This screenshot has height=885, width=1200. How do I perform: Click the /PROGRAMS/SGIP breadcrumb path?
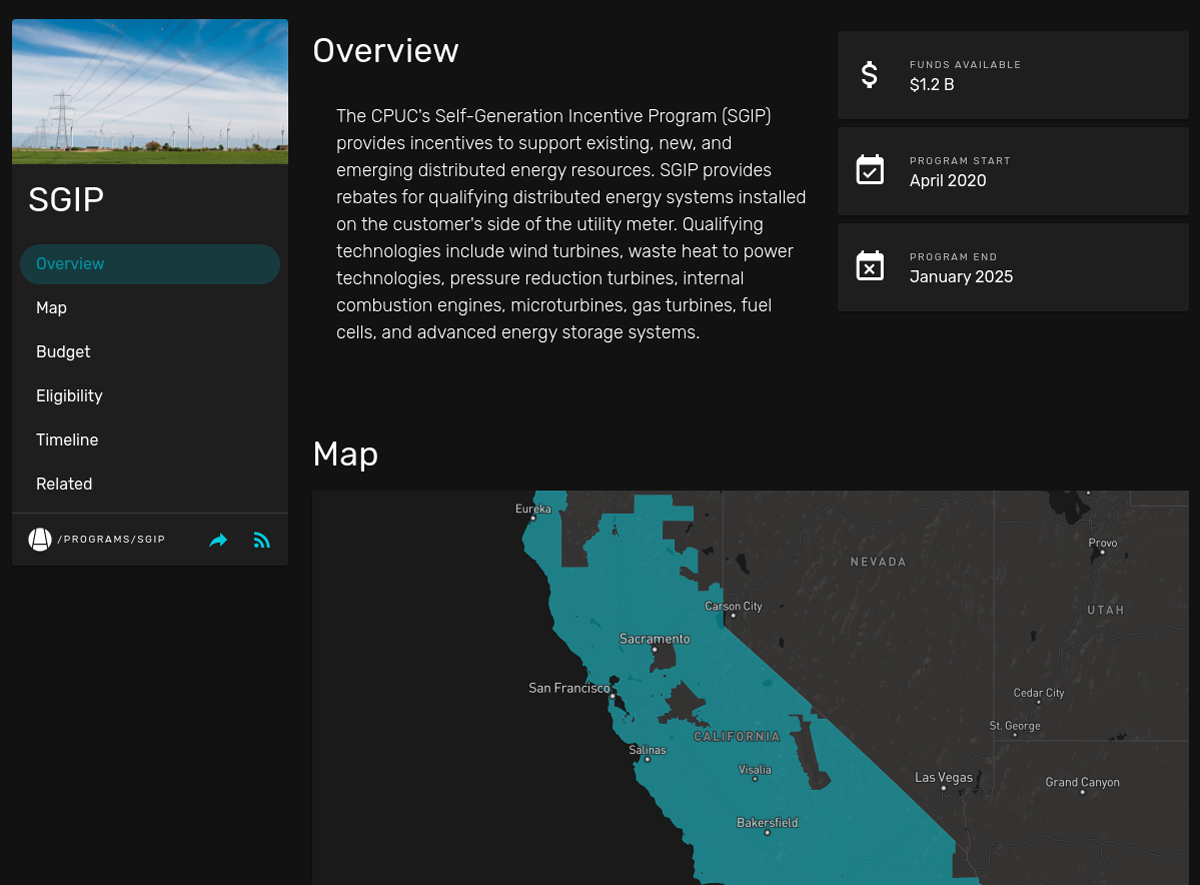pyautogui.click(x=111, y=540)
